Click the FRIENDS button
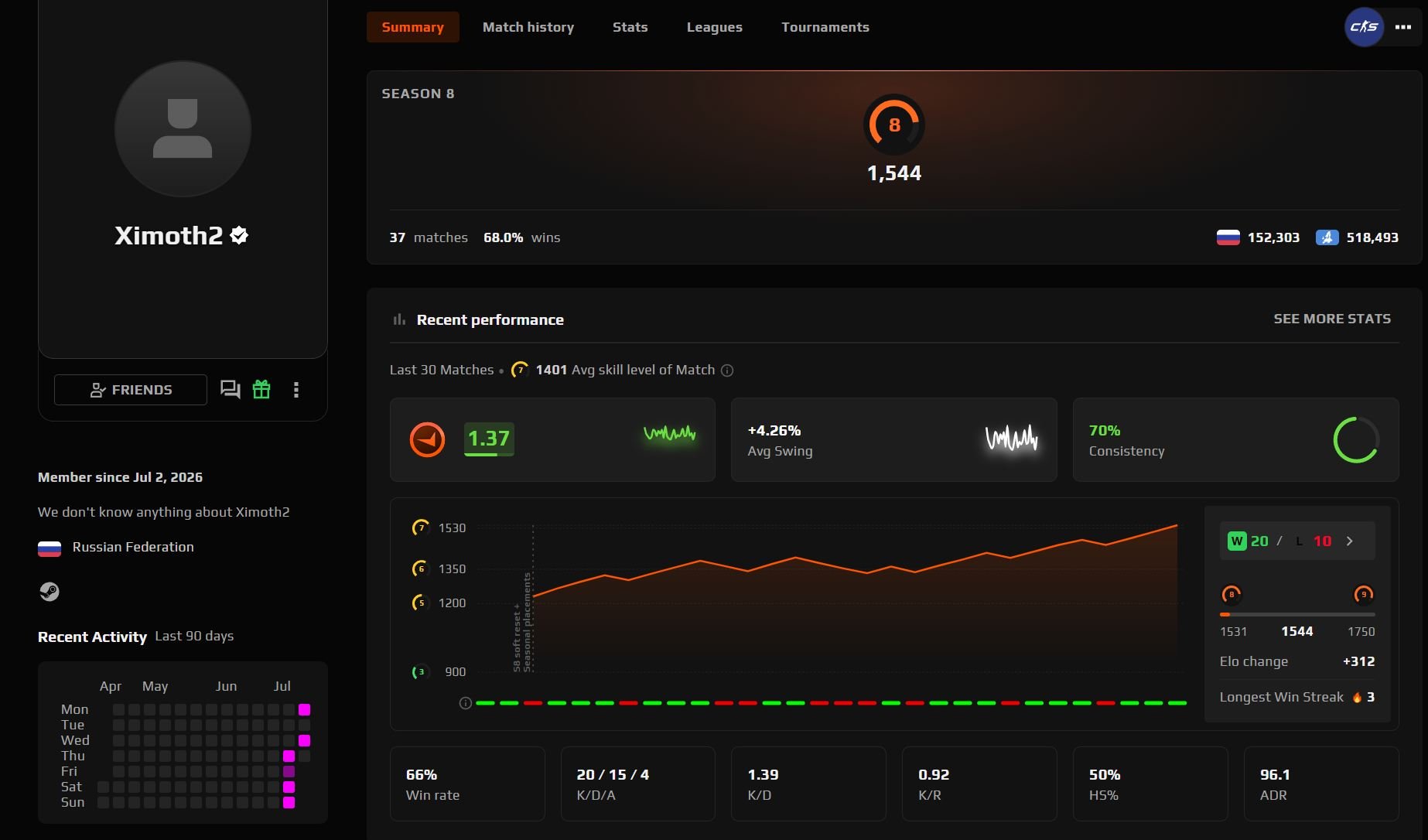The image size is (1428, 840). click(131, 390)
